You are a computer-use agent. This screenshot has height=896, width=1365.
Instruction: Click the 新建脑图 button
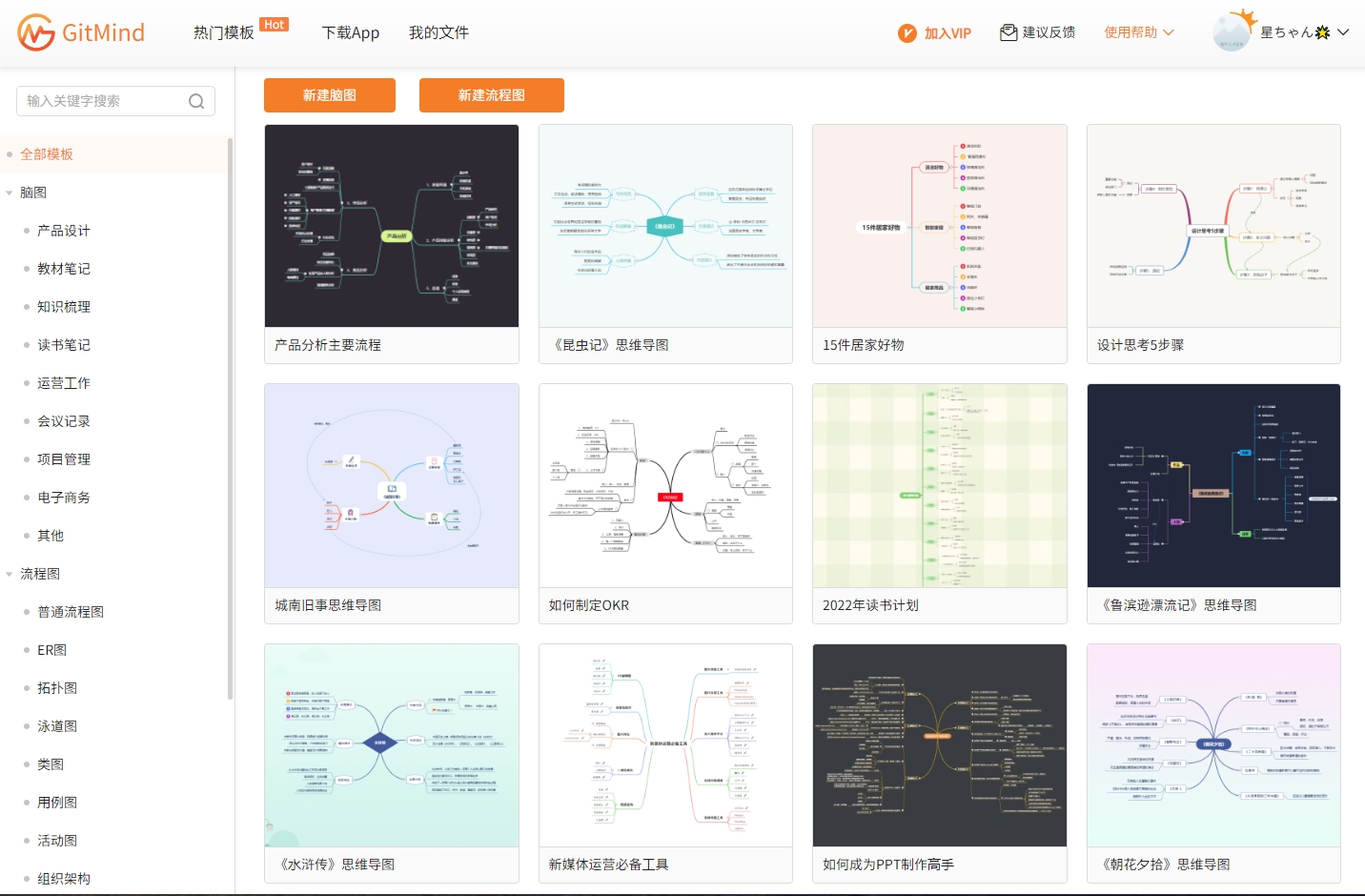(329, 95)
